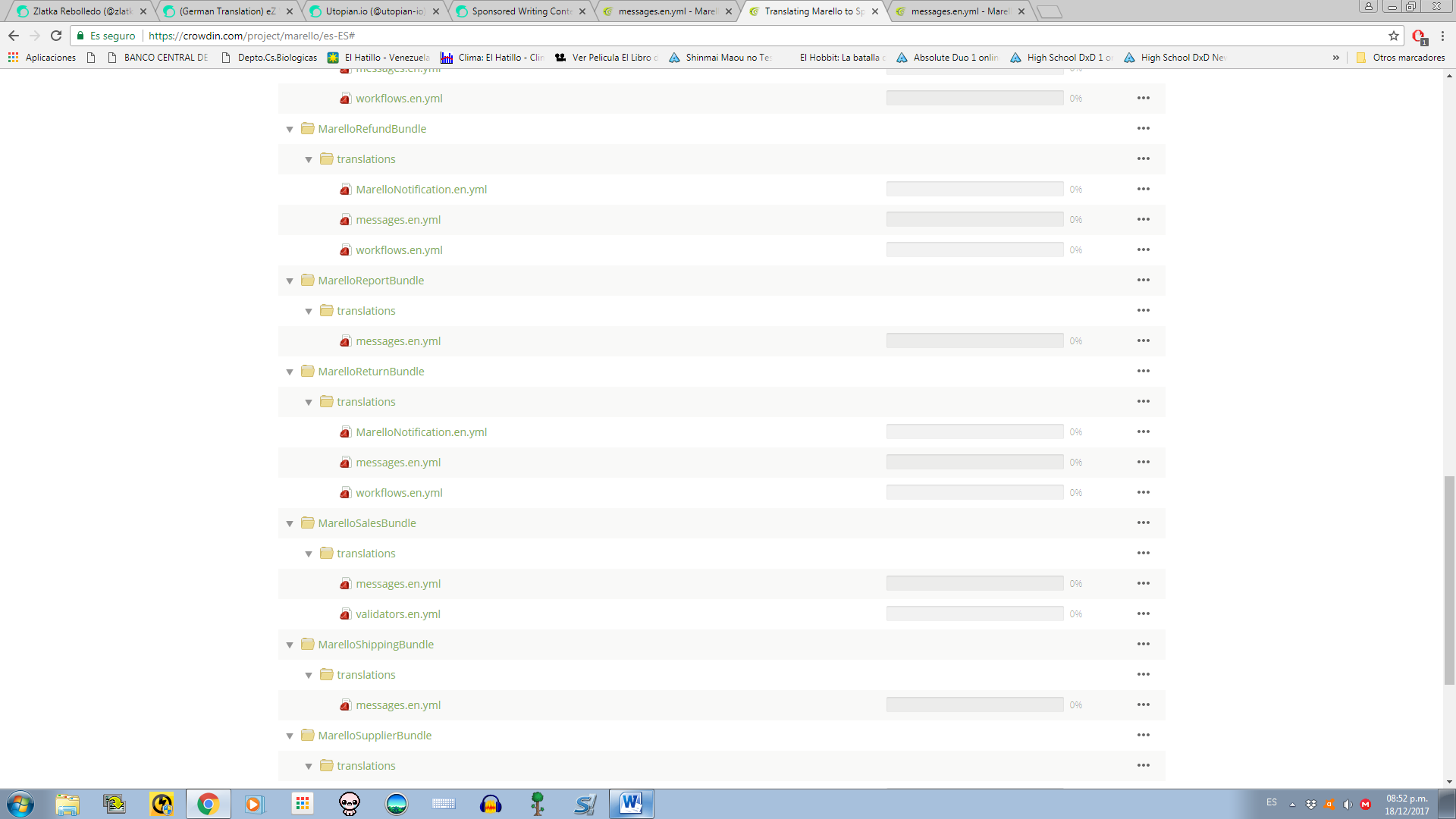Click progress bar of validators.en.yml

click(974, 613)
